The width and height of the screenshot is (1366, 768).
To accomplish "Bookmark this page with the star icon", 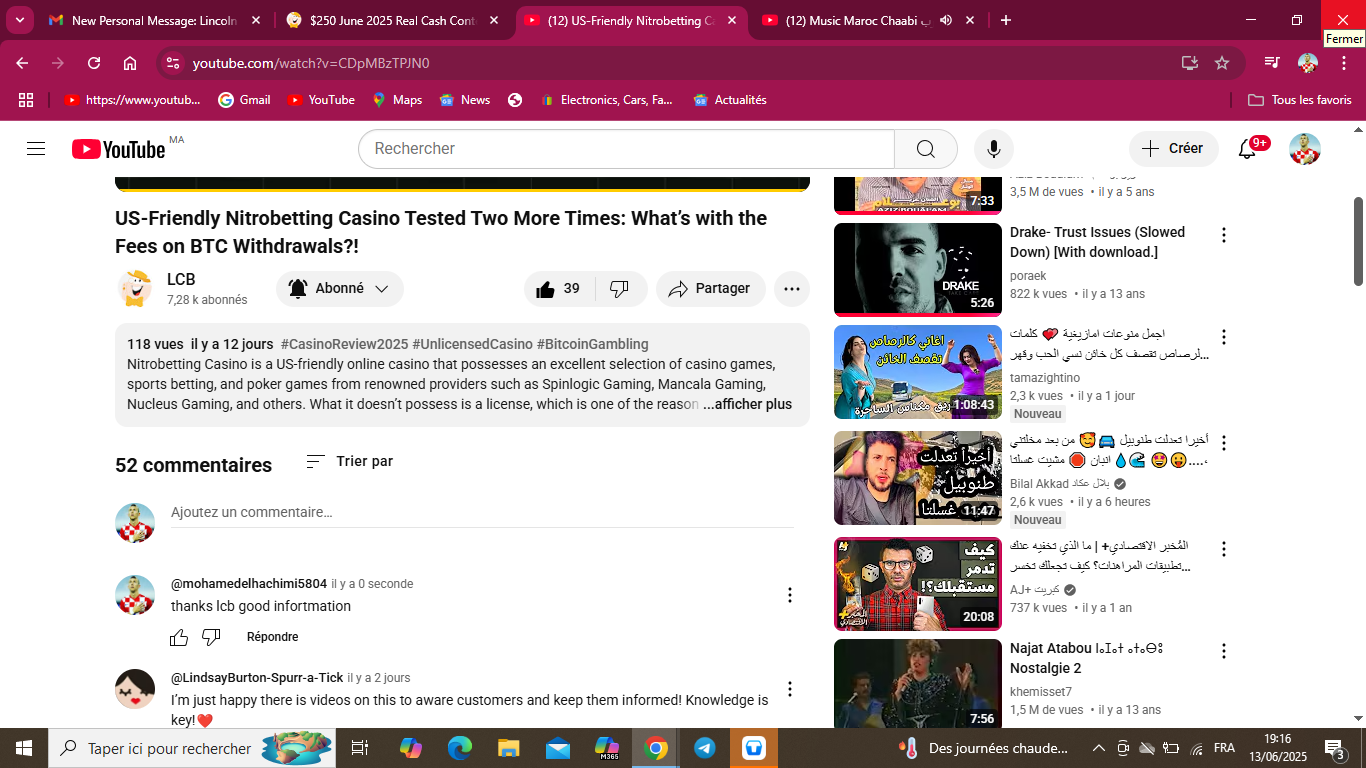I will pos(1222,63).
